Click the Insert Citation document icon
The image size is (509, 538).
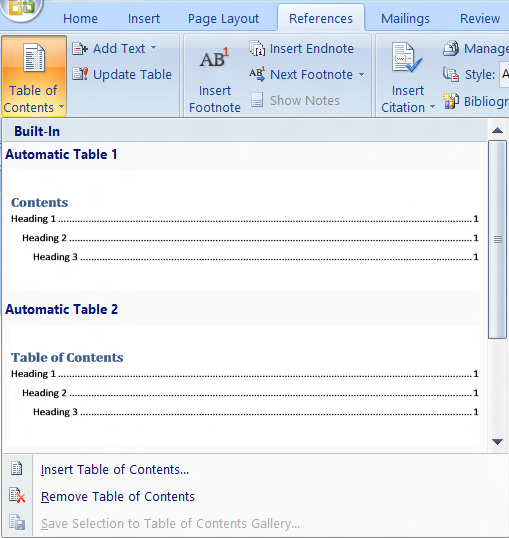pyautogui.click(x=406, y=57)
